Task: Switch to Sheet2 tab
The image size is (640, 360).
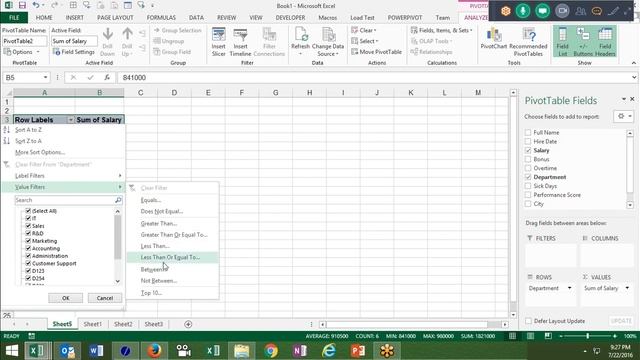Action: tap(123, 324)
